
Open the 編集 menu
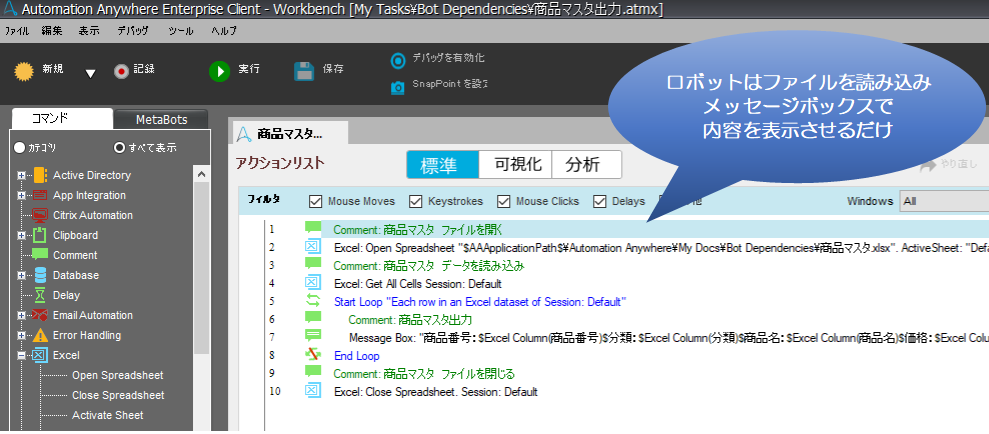coord(52,31)
